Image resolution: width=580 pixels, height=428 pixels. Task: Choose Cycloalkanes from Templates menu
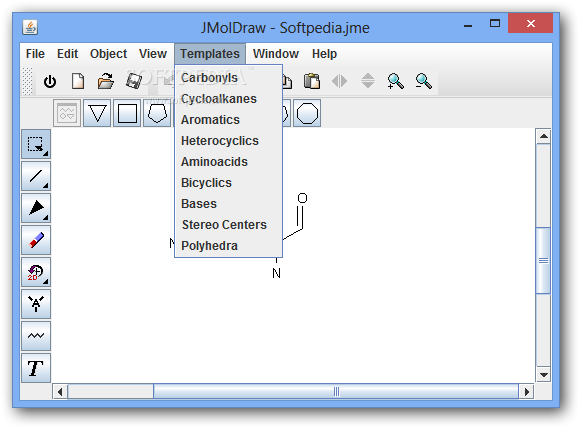[x=228, y=99]
